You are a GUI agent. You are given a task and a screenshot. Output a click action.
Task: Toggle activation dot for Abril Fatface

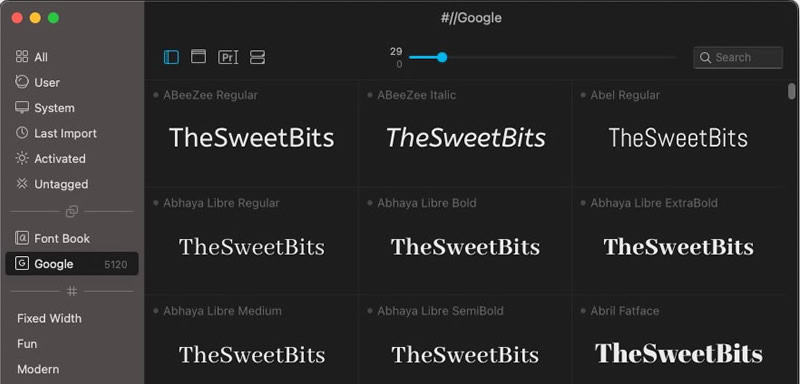click(x=583, y=311)
